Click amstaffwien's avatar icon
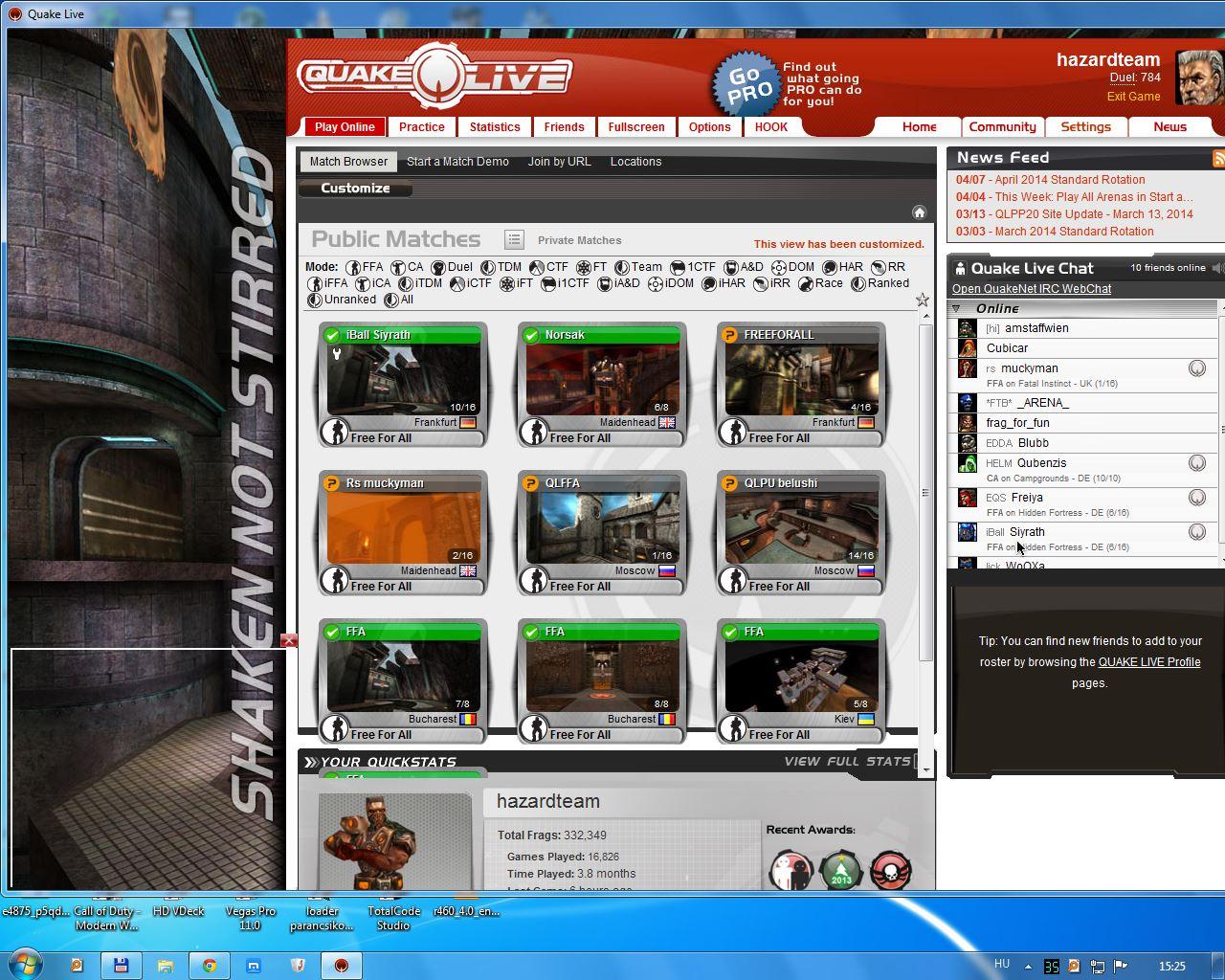 [967, 328]
